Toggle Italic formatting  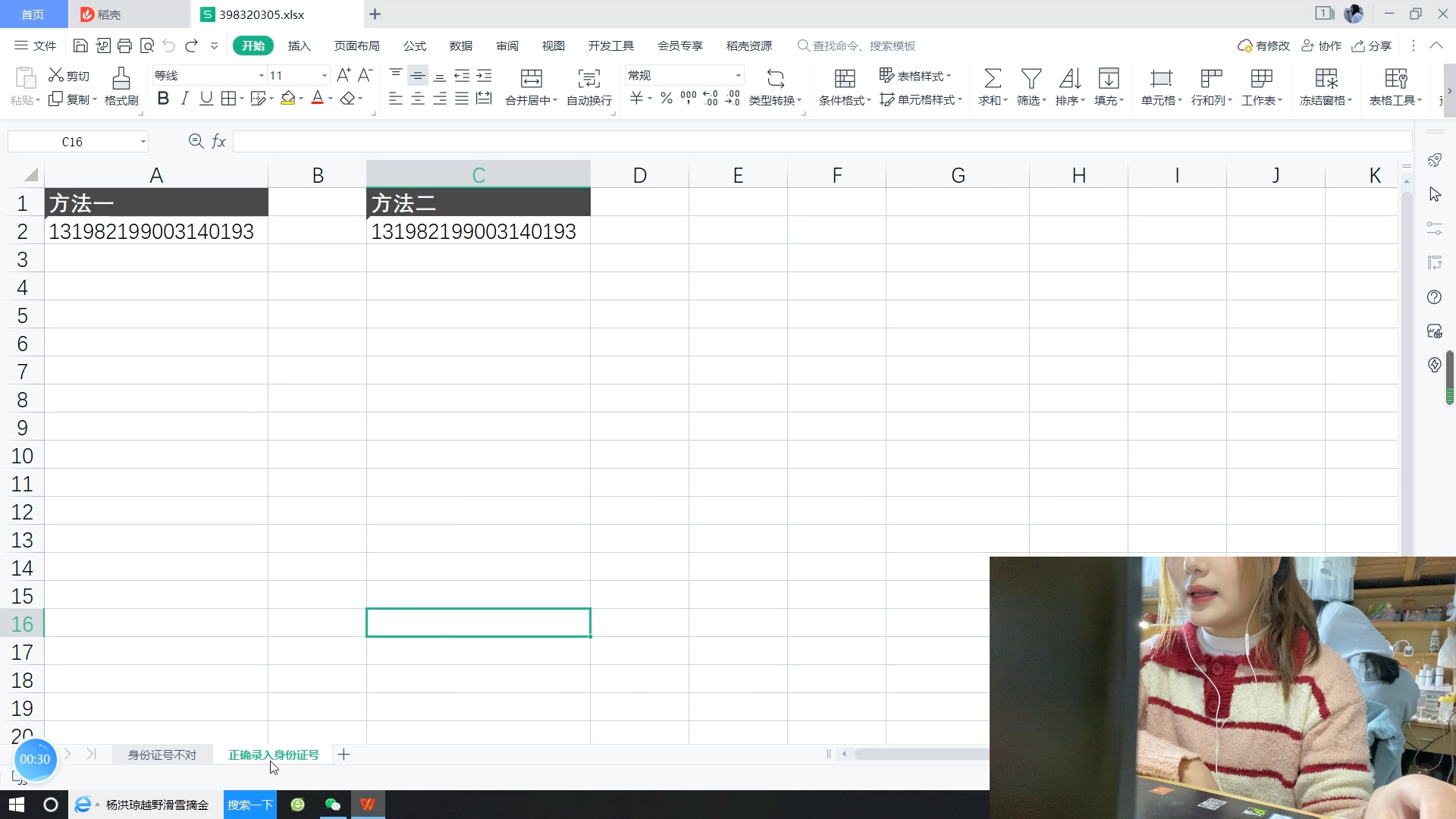coord(184,99)
